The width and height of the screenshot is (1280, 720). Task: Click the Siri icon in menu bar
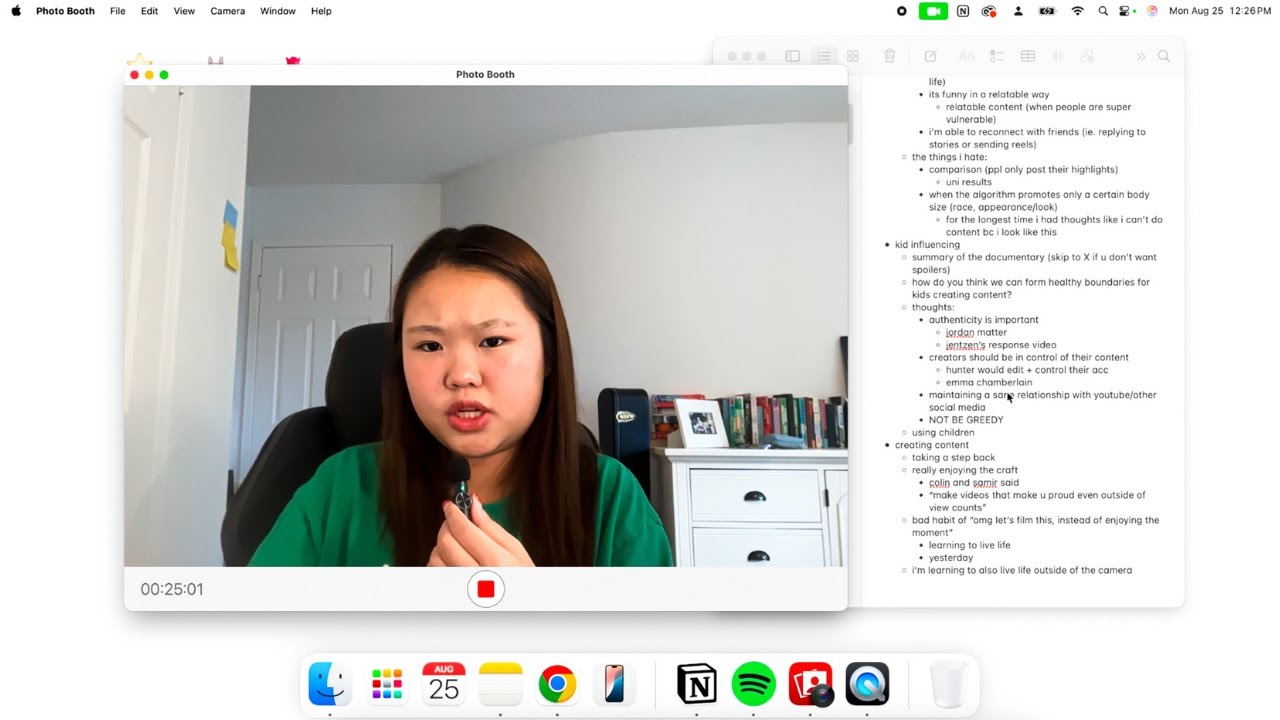[1152, 11]
